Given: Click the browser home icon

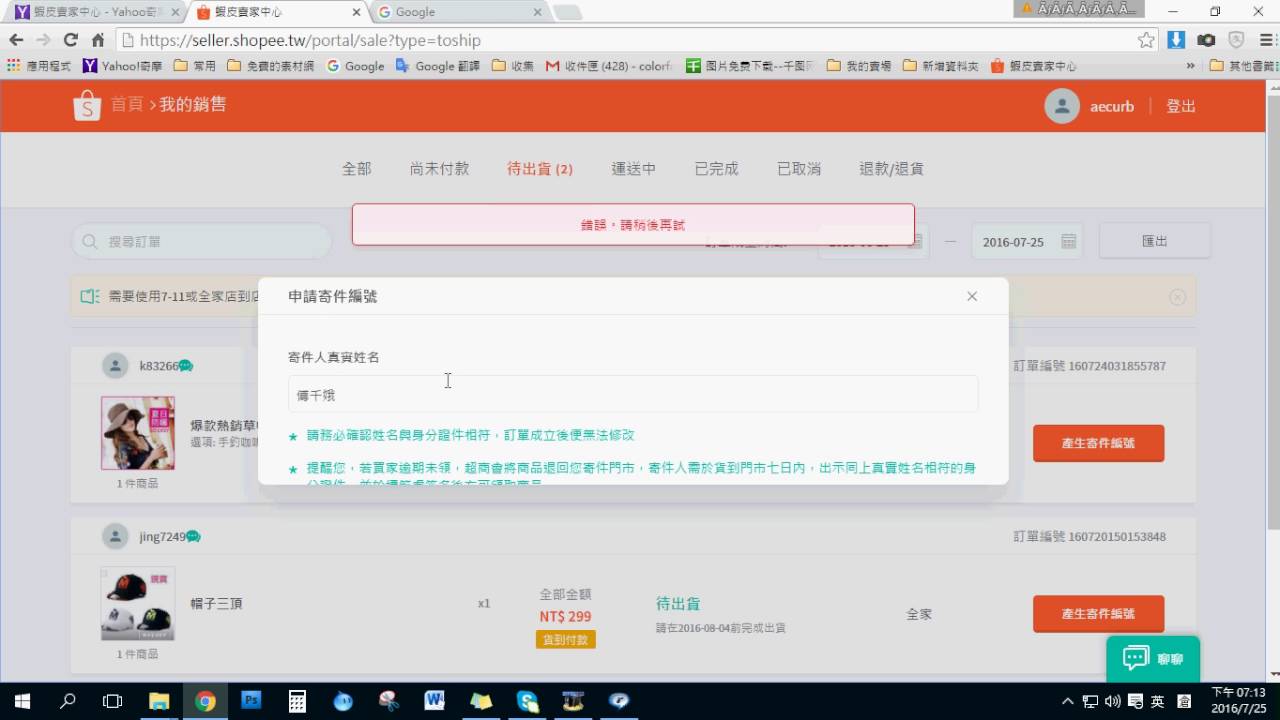Looking at the screenshot, I should point(97,40).
